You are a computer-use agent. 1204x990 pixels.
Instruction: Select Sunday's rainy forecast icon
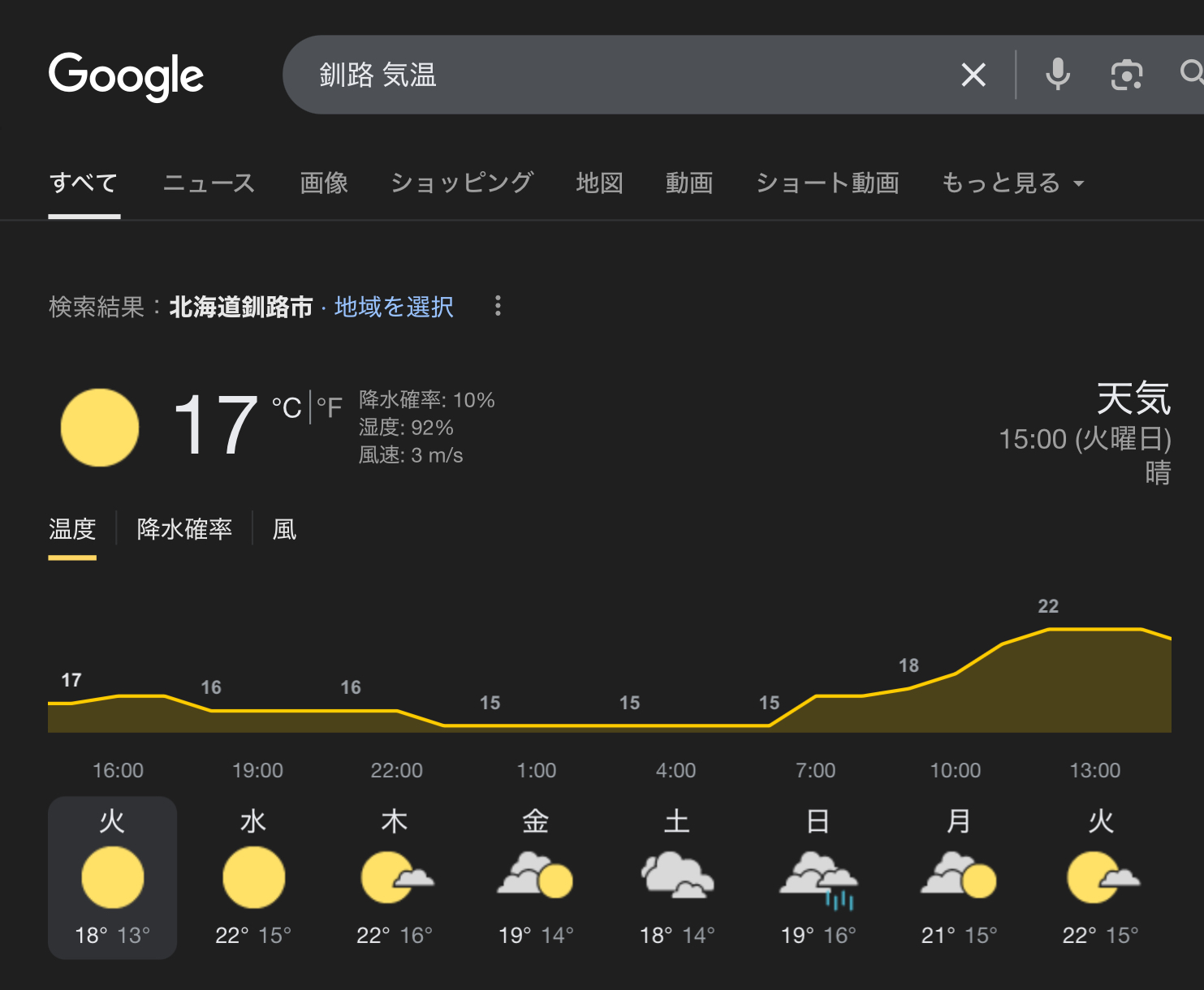pyautogui.click(x=818, y=880)
